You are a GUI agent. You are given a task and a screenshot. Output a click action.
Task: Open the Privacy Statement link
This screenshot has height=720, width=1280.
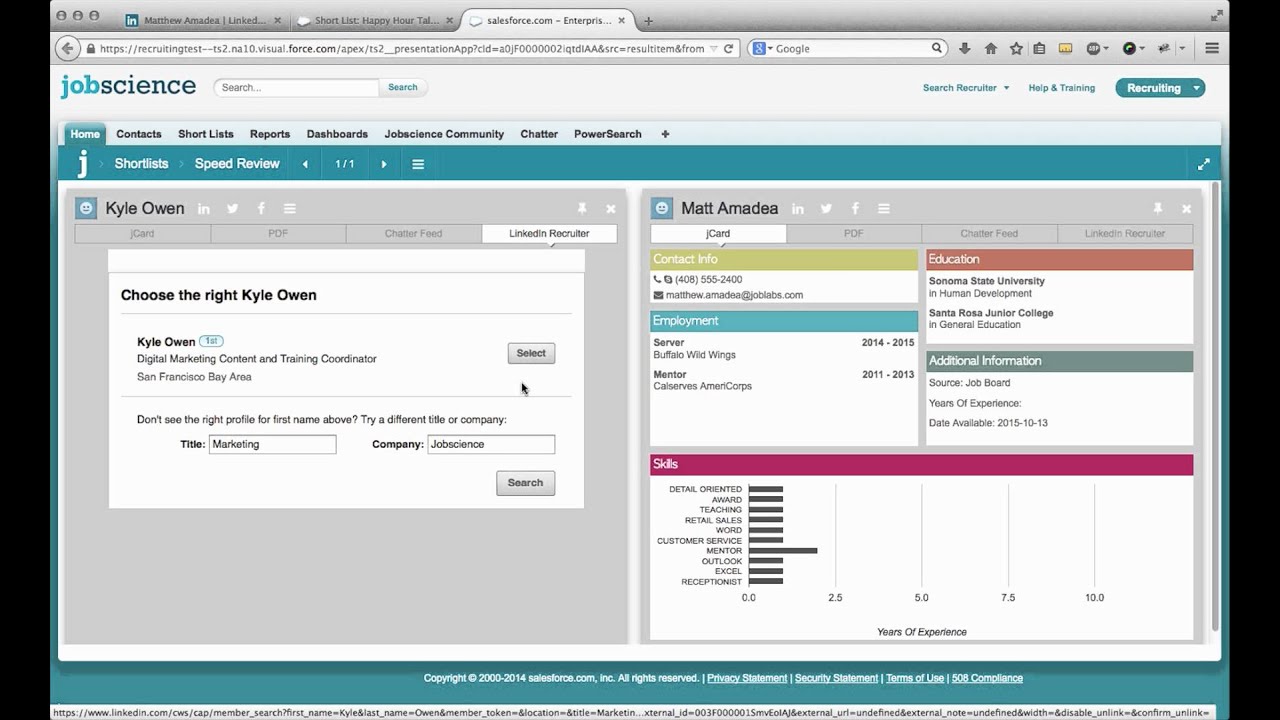747,678
